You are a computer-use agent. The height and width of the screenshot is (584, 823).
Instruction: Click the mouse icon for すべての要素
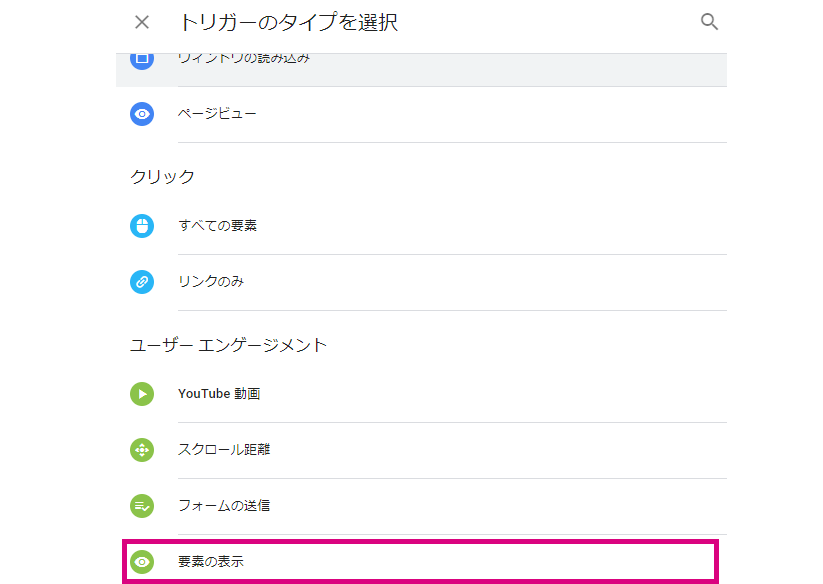[142, 226]
